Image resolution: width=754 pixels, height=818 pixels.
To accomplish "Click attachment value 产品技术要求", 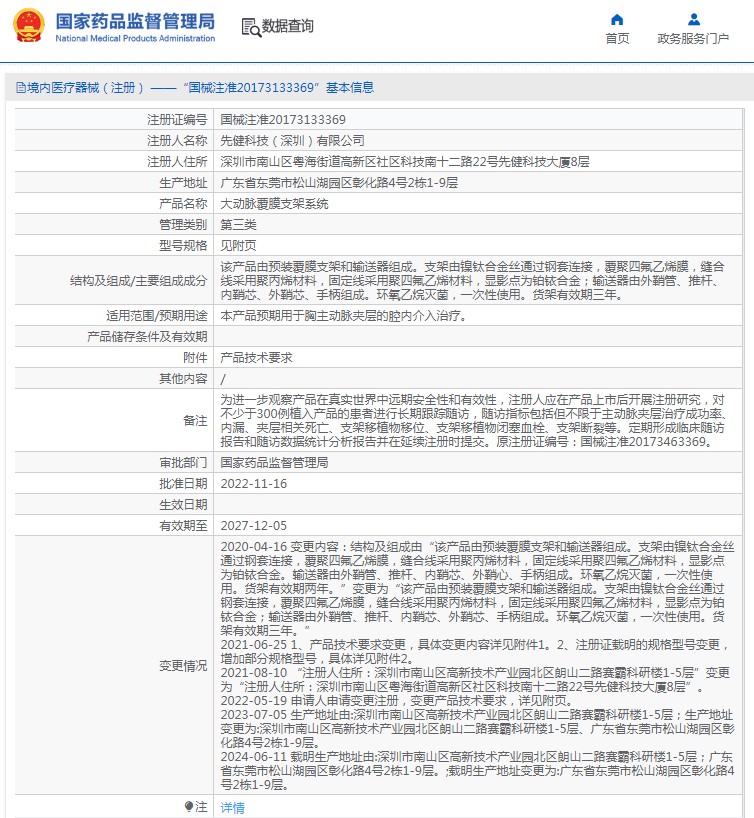I will [256, 357].
